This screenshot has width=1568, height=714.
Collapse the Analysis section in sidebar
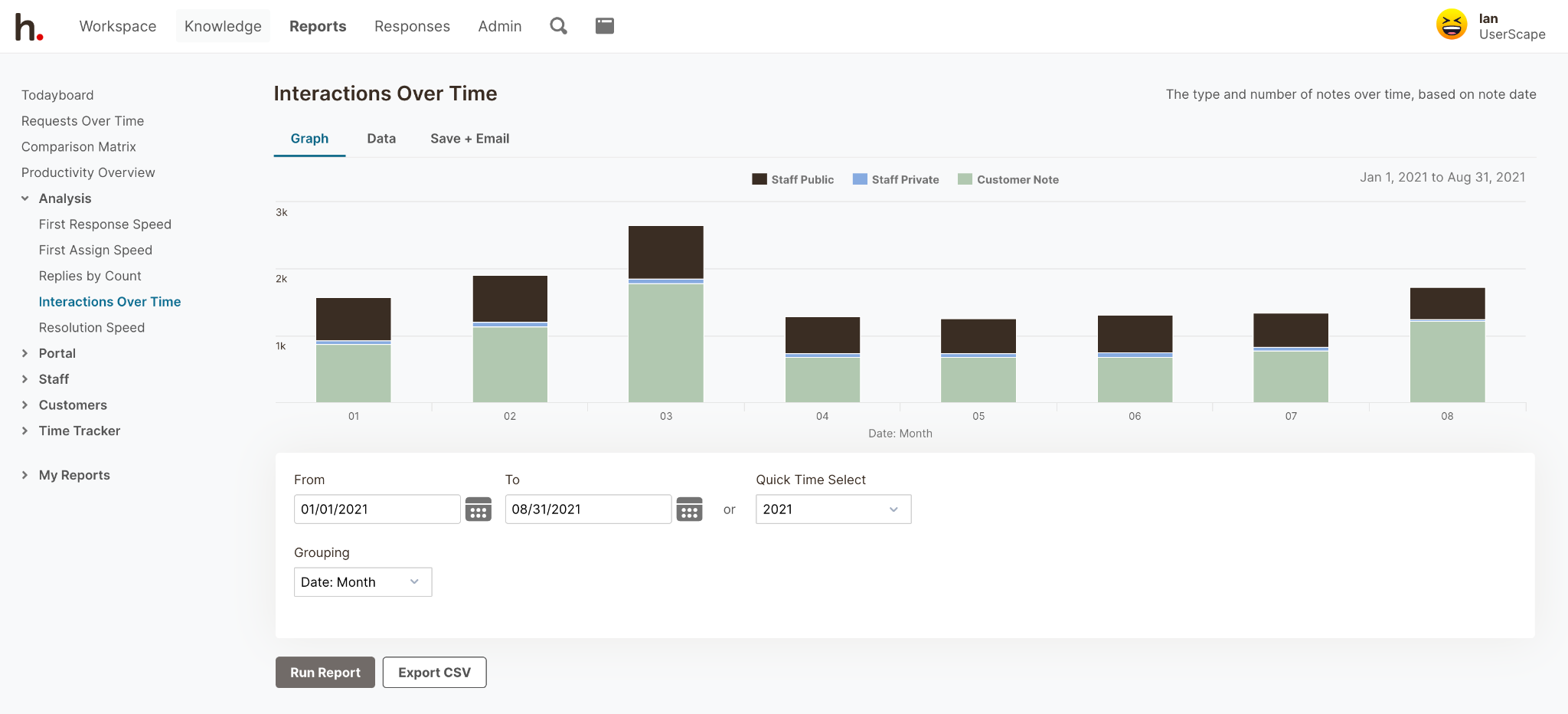pyautogui.click(x=25, y=198)
